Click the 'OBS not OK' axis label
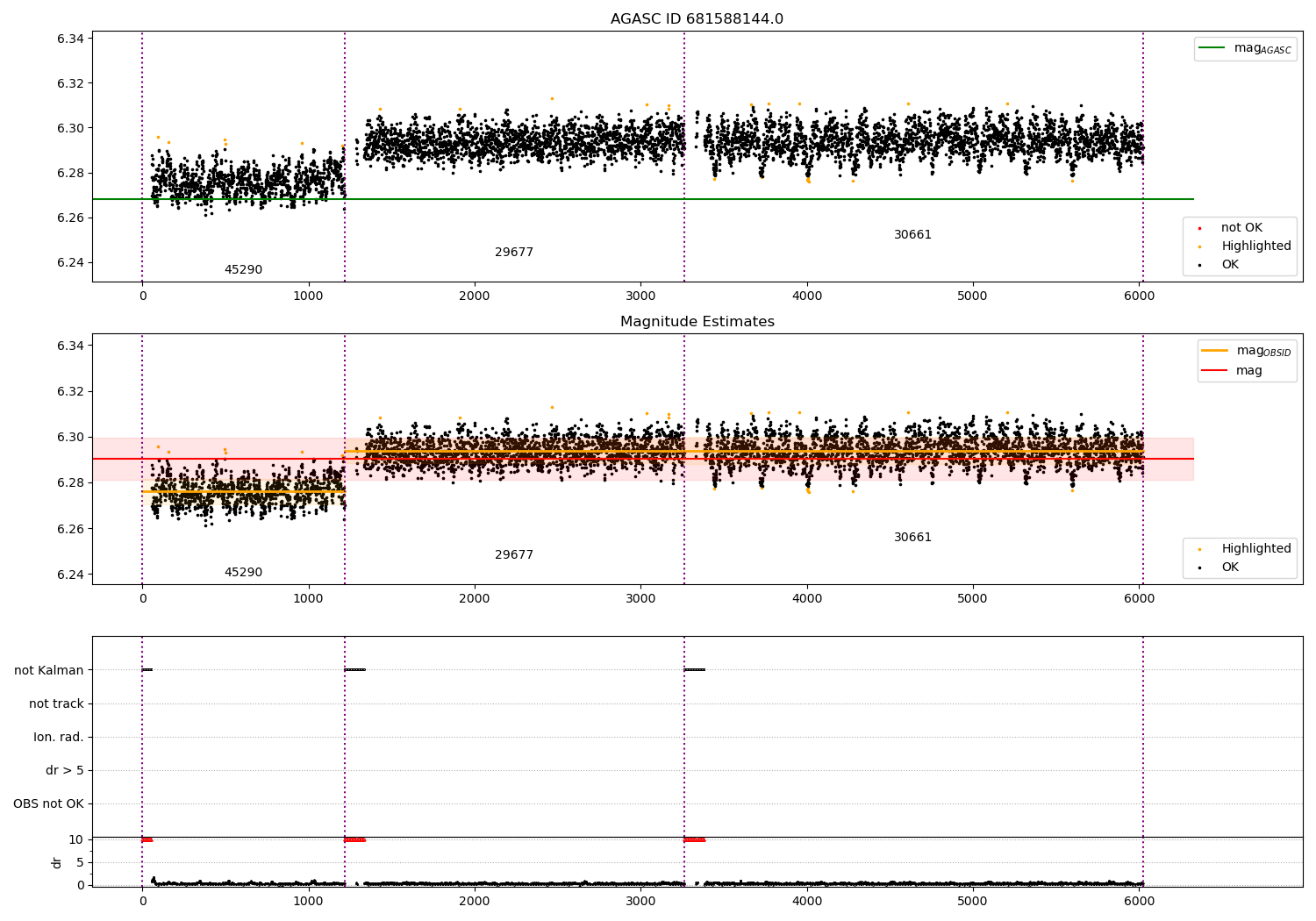The image size is (1316, 921). (48, 803)
